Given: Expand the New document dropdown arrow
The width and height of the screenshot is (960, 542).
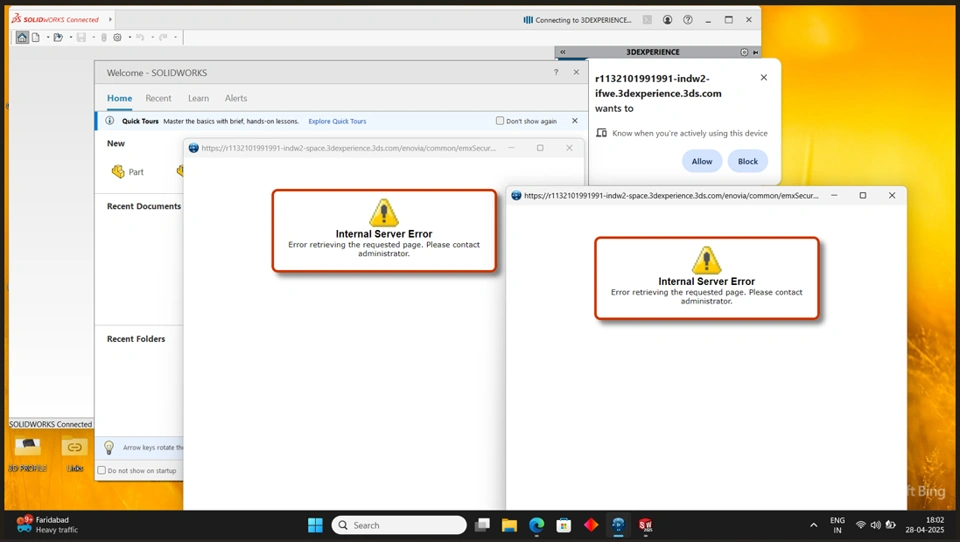Looking at the screenshot, I should (x=48, y=37).
